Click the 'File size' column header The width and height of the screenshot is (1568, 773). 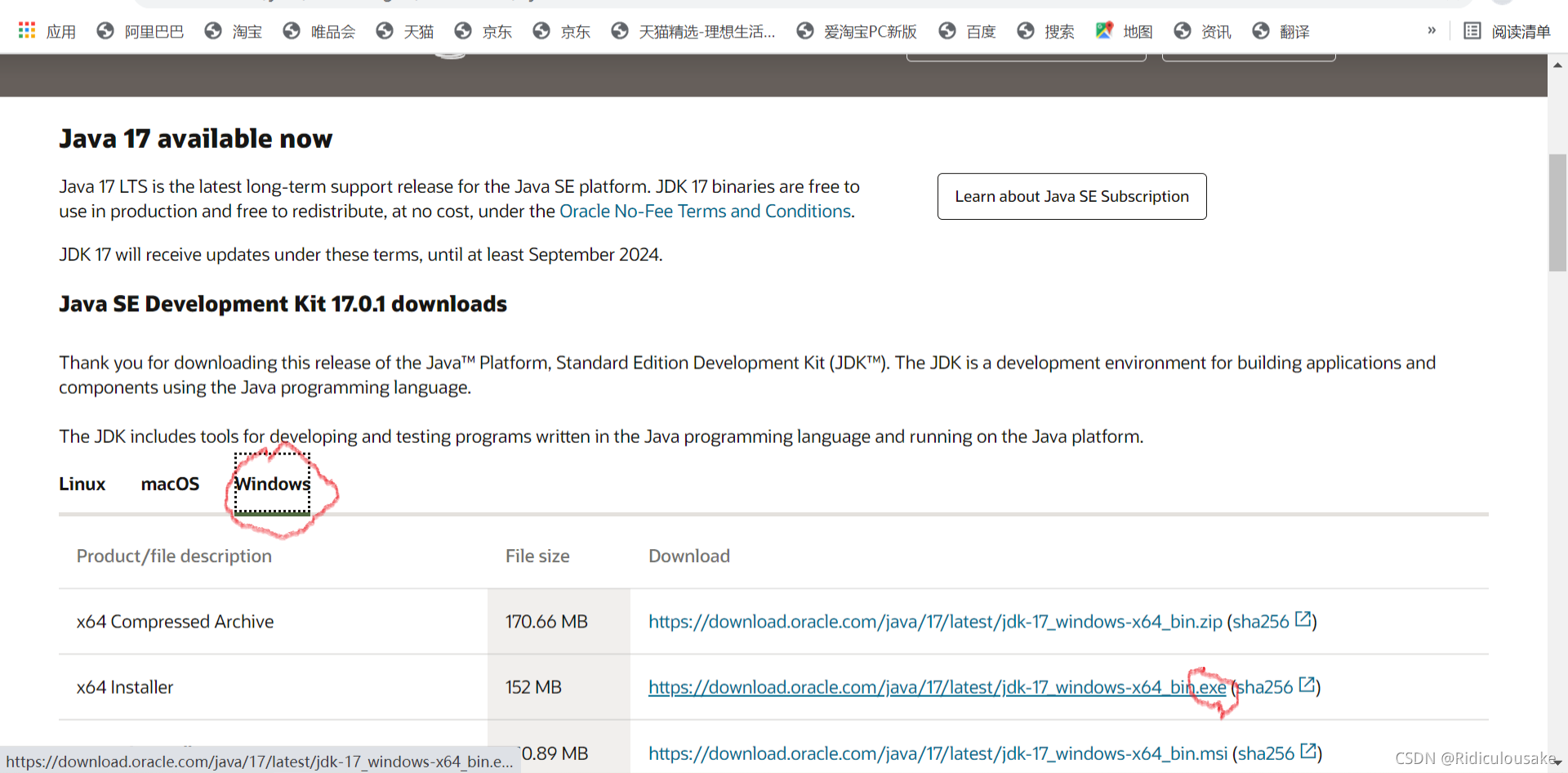click(x=537, y=556)
